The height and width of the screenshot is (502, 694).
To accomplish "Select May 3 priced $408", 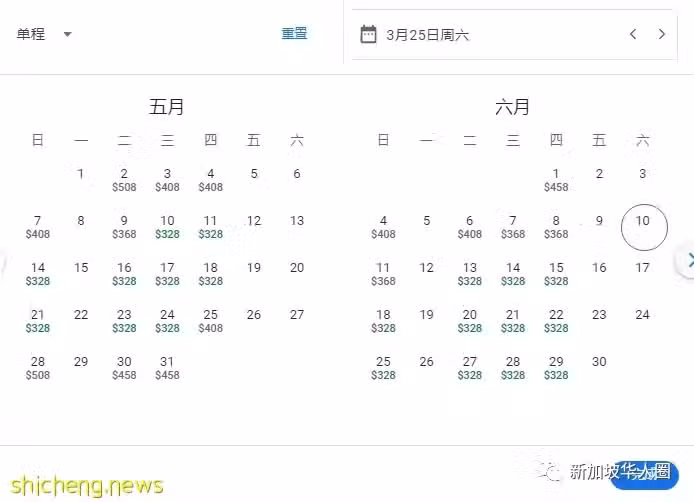I will (x=167, y=180).
